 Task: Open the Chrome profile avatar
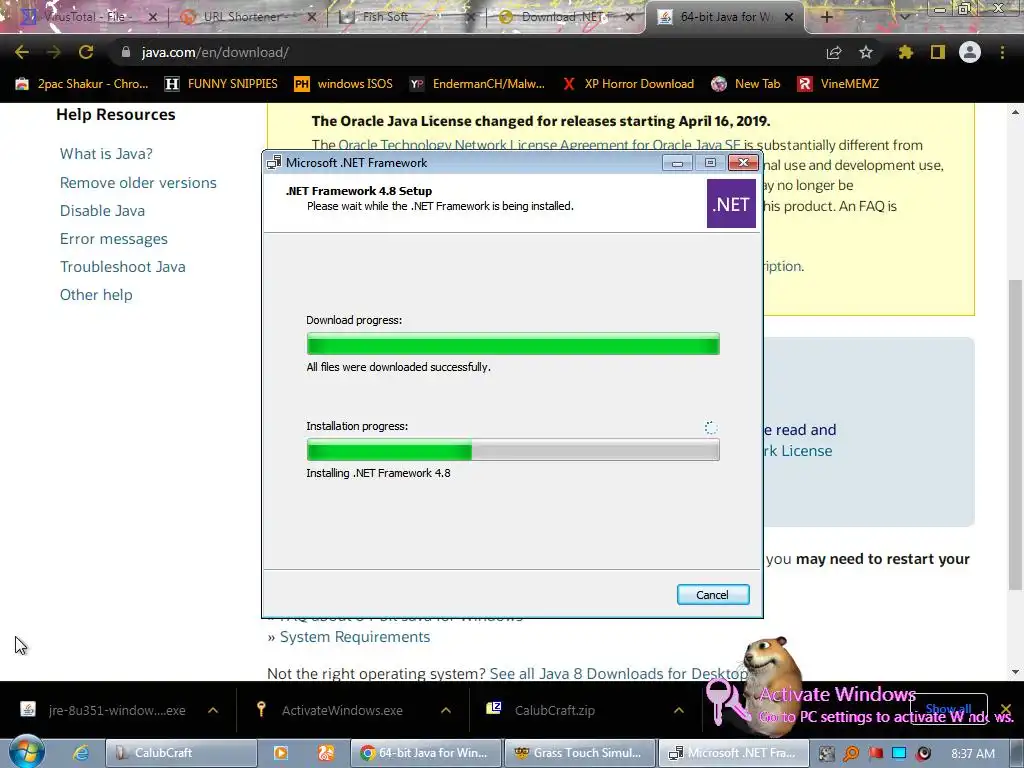pos(970,52)
